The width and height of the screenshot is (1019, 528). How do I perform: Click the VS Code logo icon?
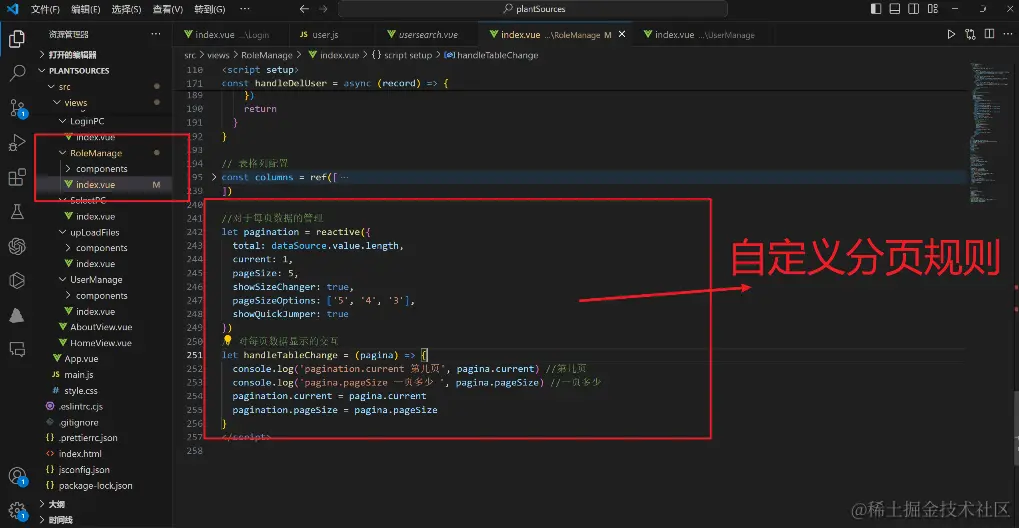coord(12,9)
